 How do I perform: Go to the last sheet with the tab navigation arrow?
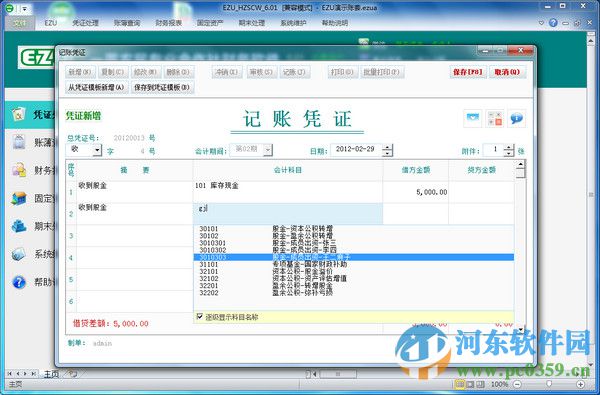pyautogui.click(x=34, y=373)
